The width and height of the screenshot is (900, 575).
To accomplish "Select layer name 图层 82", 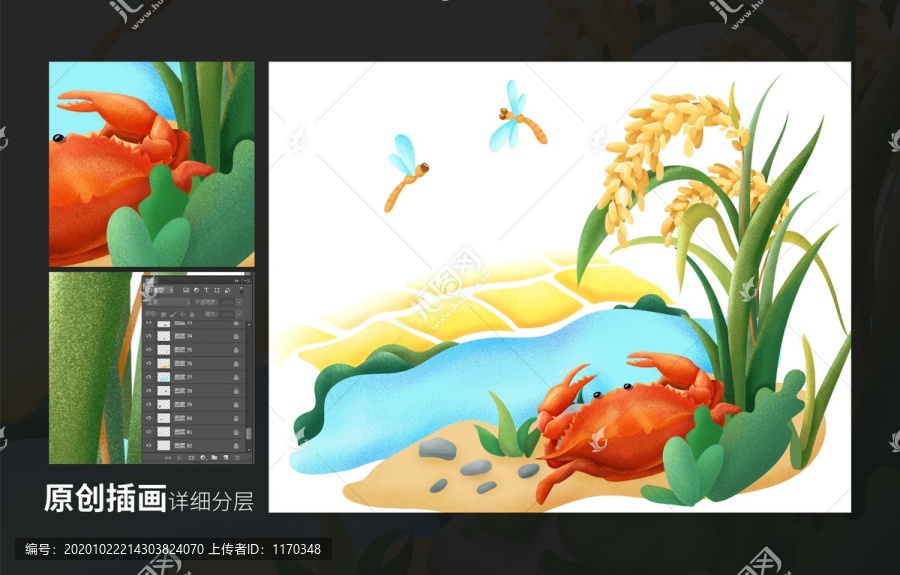I will 183,446.
